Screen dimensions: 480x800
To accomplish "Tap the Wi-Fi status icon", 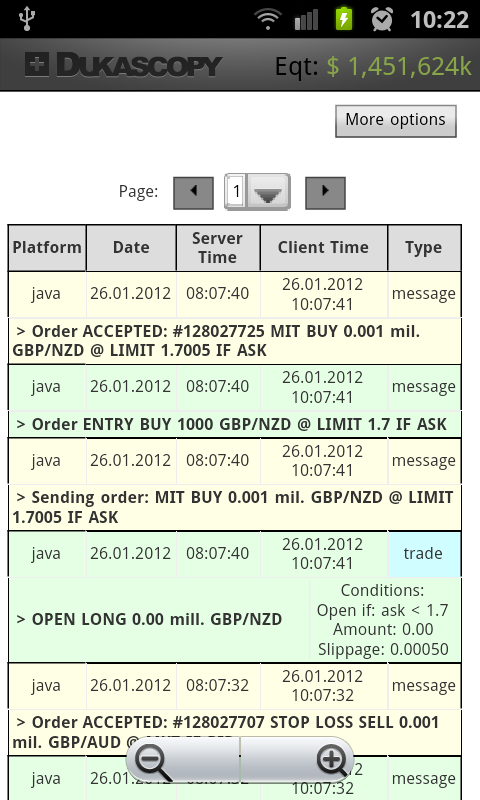I will tap(268, 19).
